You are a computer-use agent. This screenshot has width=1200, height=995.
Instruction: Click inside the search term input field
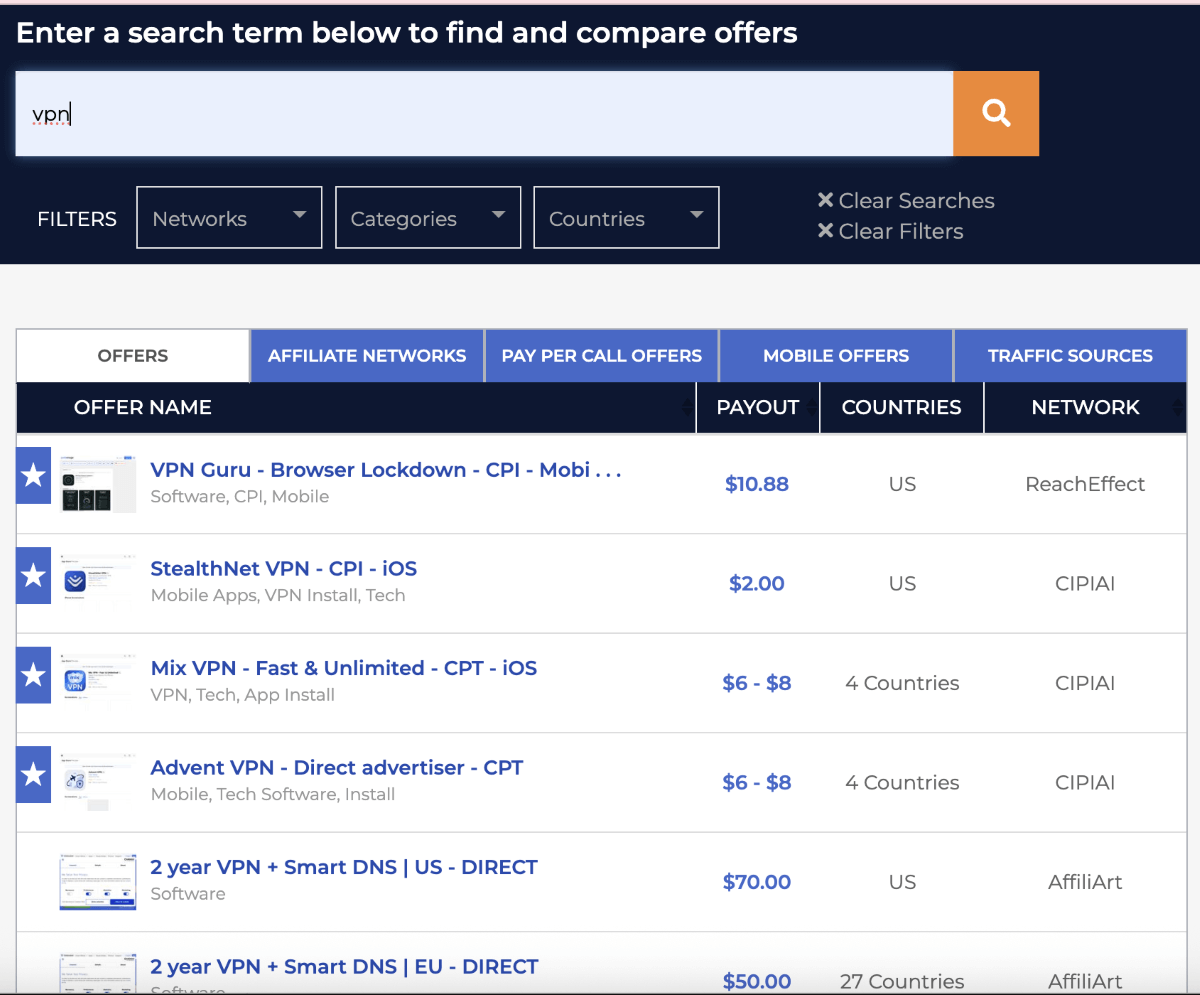[x=484, y=113]
